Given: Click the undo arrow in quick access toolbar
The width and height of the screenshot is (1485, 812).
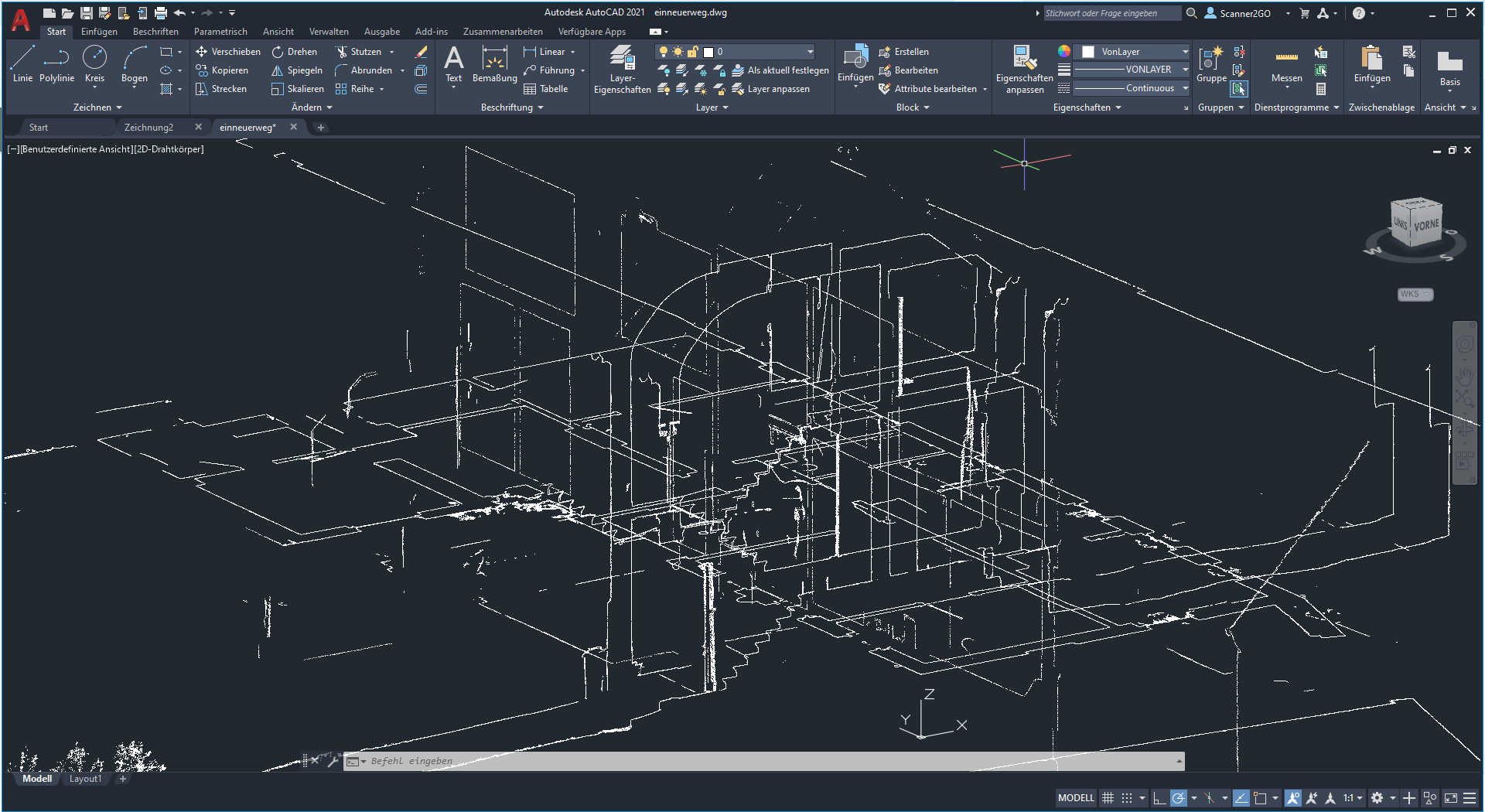Looking at the screenshot, I should (179, 13).
